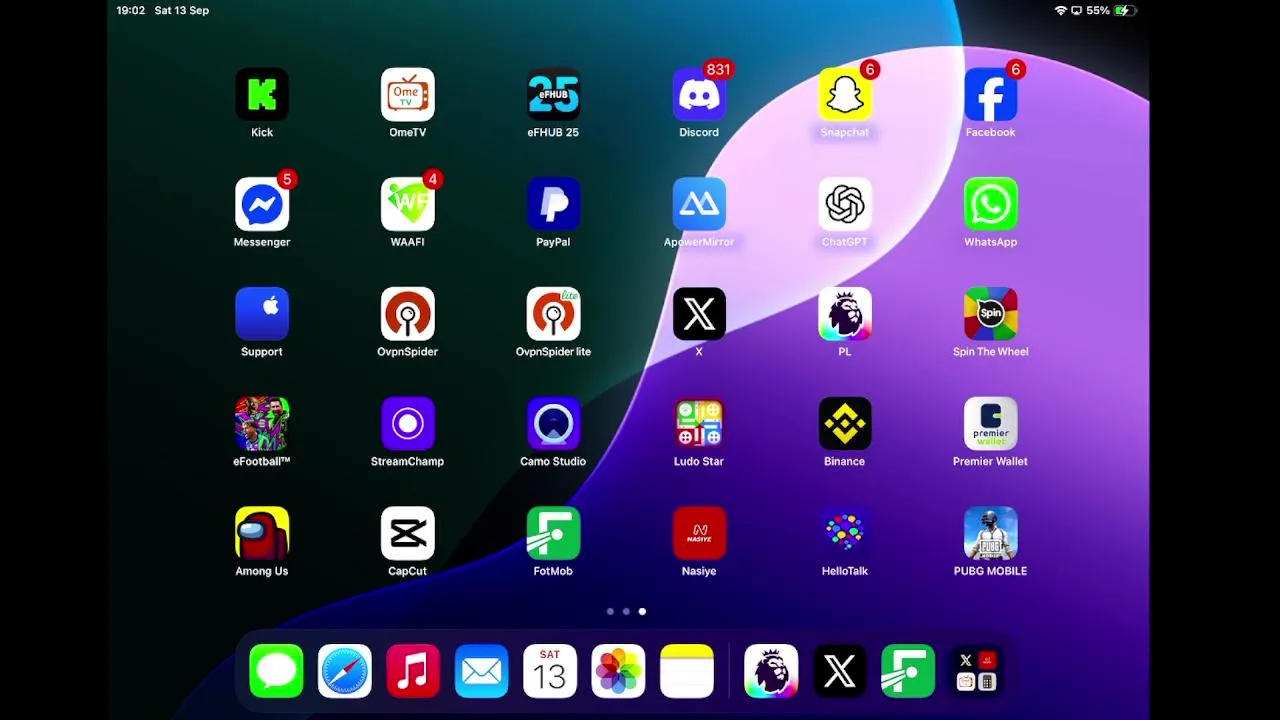Viewport: 1280px width, 720px height.
Task: Open FotMob from dock recents
Action: pos(908,671)
